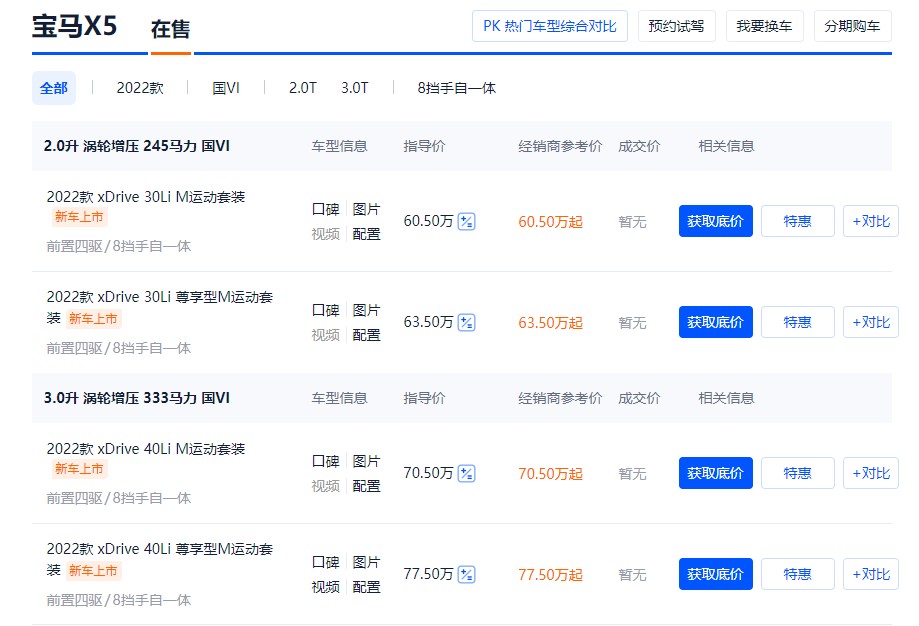Open 2022款 xDrive 30Li 尊享型M运动套装 link

tap(159, 307)
